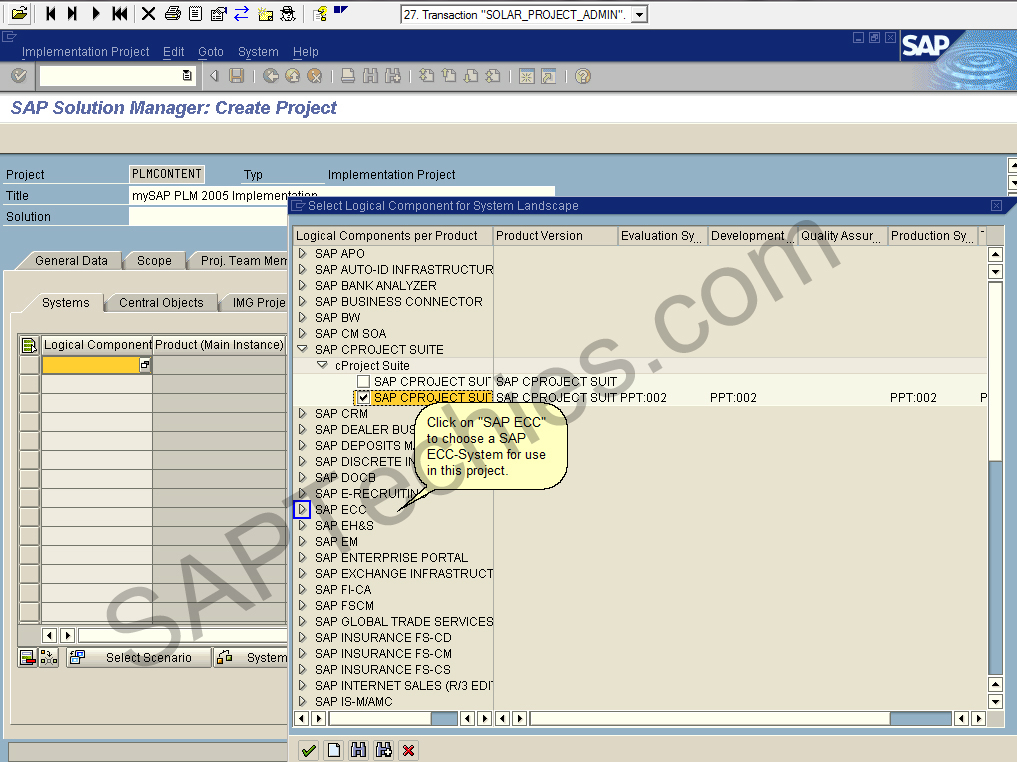Image resolution: width=1017 pixels, height=762 pixels.
Task: Collapse the cProject Suite sub-node
Action: pyautogui.click(x=322, y=365)
